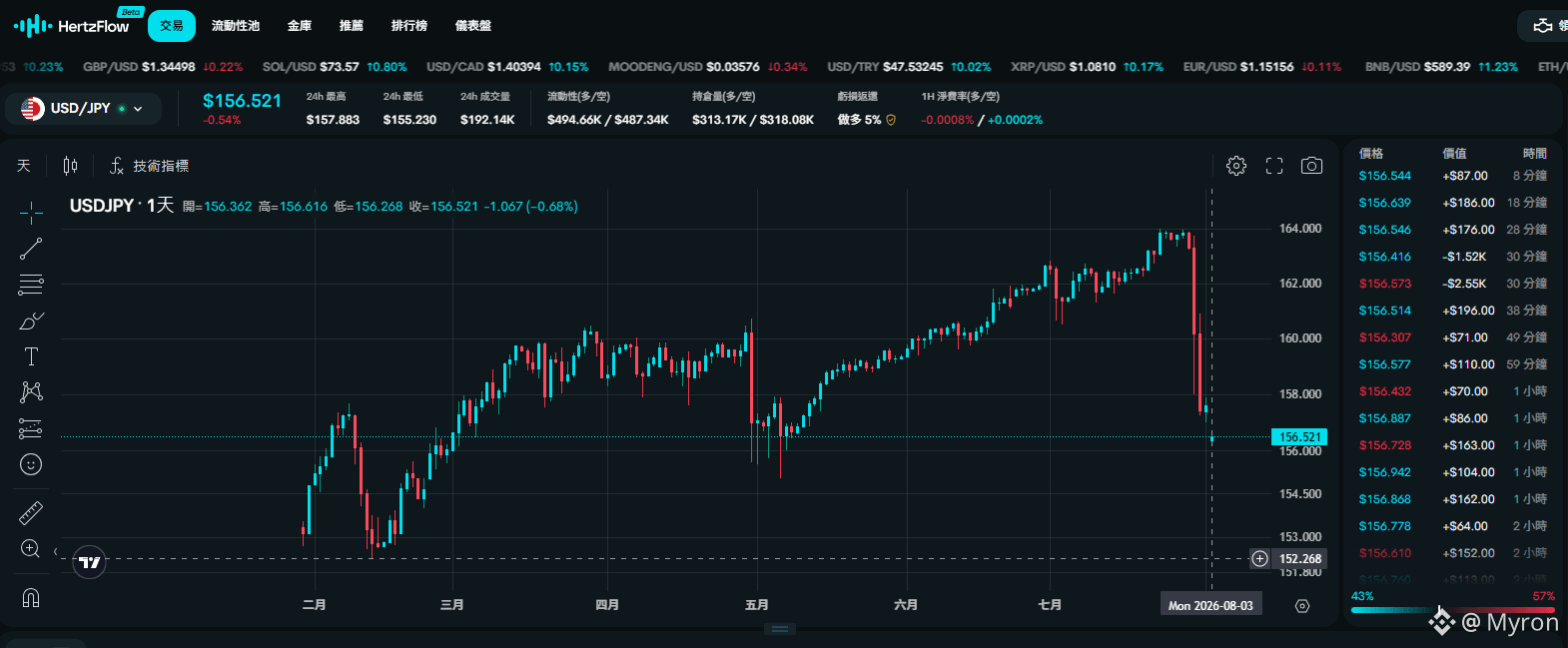Open the forecasting and measurement tools
The image size is (1568, 648).
(31, 428)
